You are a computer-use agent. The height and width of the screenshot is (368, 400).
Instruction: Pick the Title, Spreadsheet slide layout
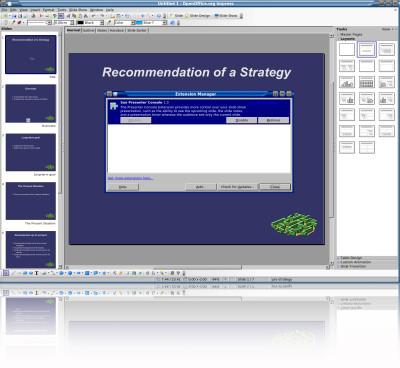[x=367, y=82]
